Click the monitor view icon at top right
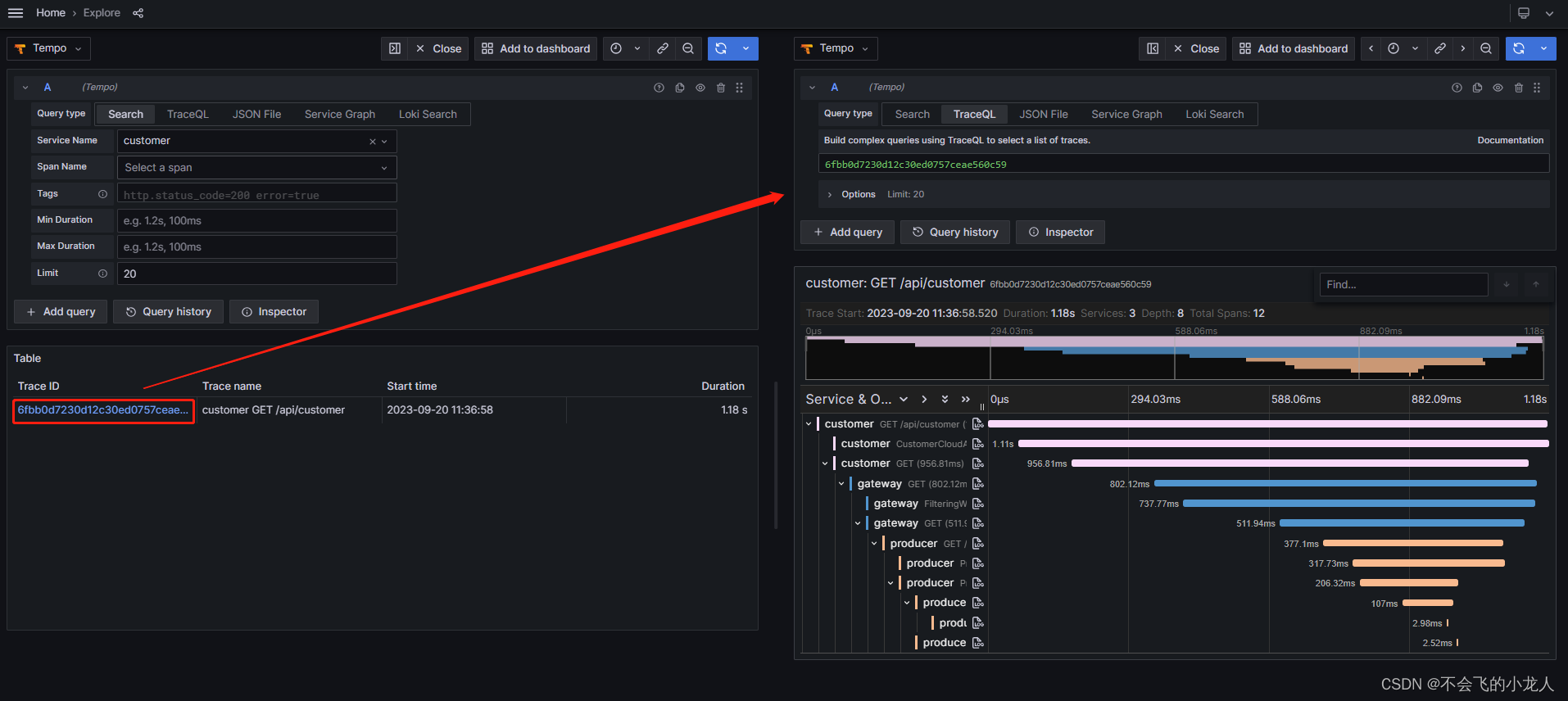Screen dimensions: 1568x701 click(1524, 13)
